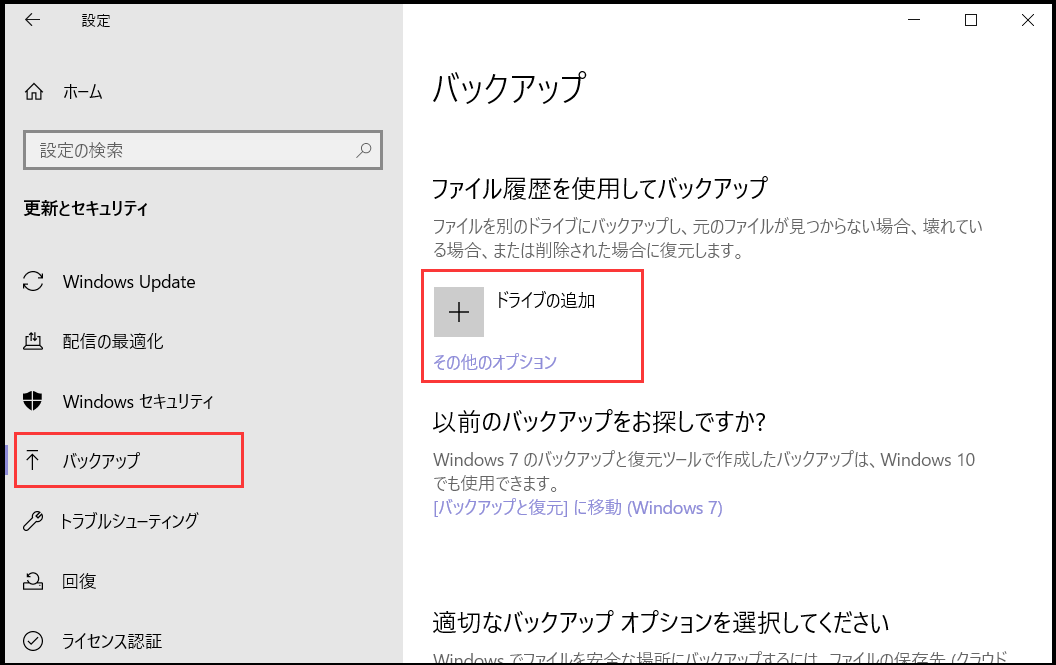Viewport: 1056px width, 665px height.
Task: Click in the 設定の検索 search field
Action: tap(203, 150)
